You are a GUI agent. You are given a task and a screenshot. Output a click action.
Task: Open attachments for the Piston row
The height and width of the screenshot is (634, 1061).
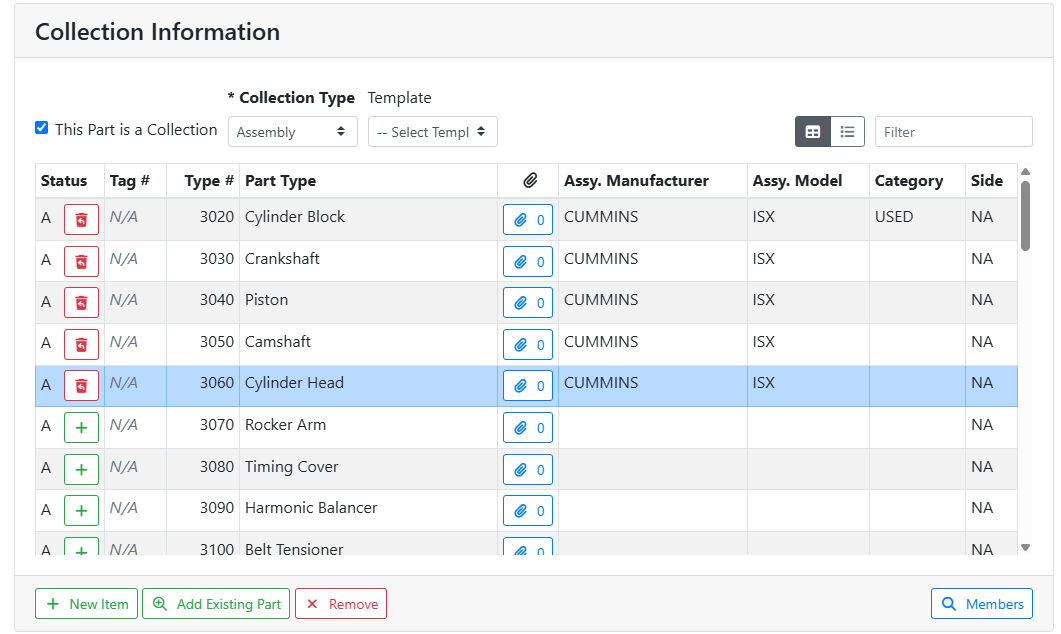point(527,303)
